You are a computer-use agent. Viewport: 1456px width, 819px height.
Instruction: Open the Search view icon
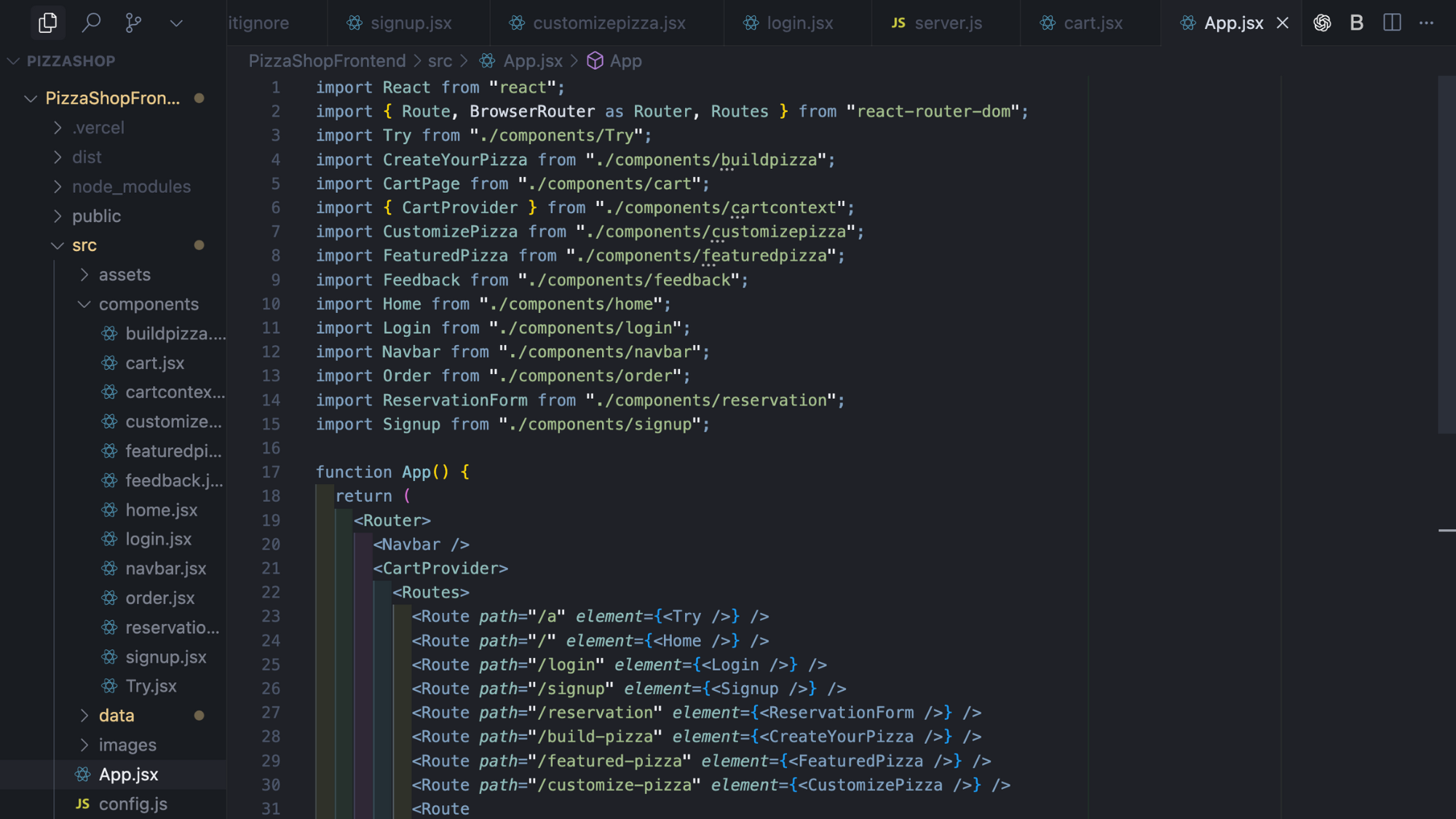click(91, 23)
